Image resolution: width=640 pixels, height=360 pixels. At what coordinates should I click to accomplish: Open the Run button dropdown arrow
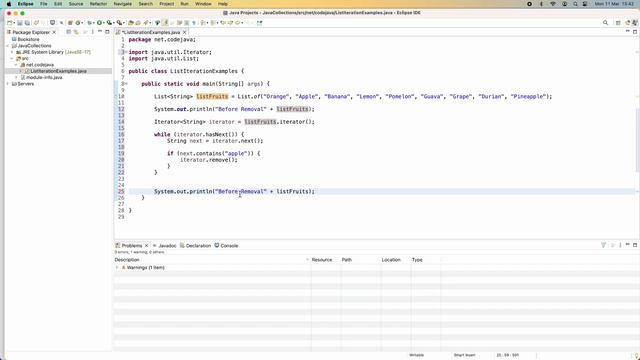tap(104, 23)
